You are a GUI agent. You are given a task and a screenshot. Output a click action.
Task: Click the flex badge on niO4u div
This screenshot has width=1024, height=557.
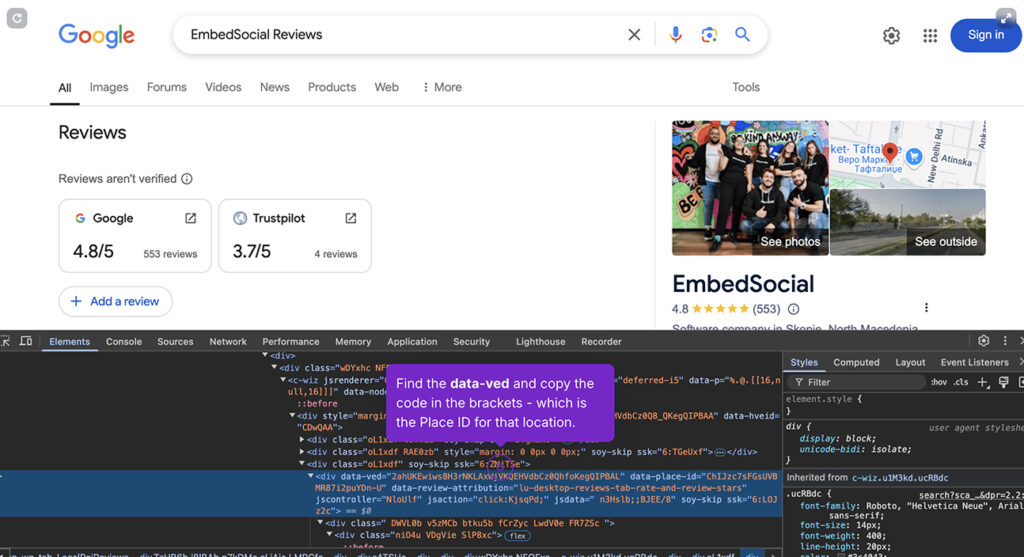tap(518, 535)
